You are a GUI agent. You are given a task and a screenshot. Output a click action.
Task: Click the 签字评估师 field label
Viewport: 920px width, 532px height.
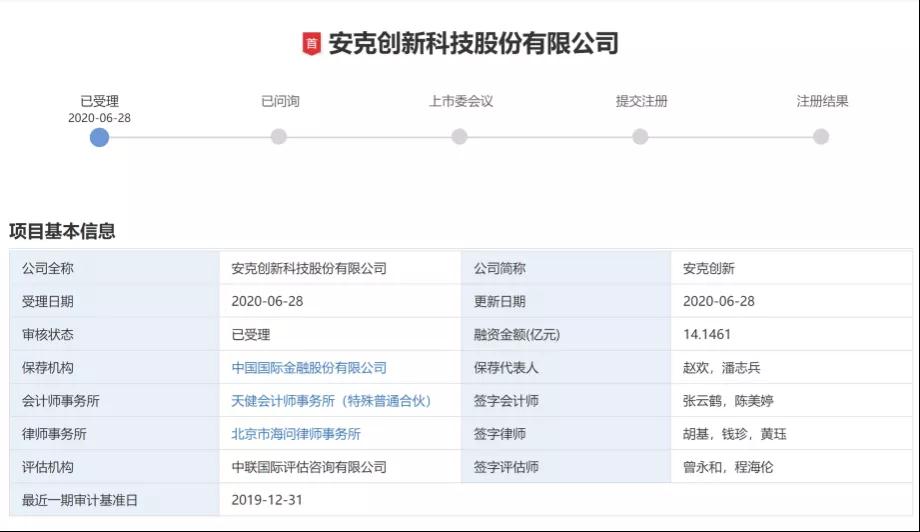pos(506,467)
